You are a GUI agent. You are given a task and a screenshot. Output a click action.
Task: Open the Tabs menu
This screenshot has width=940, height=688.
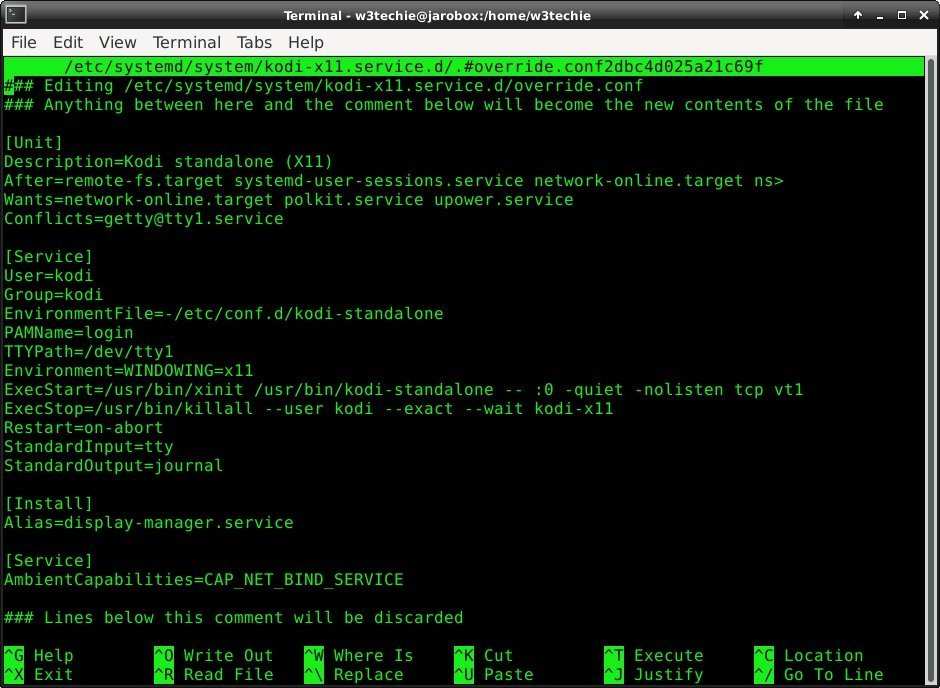click(x=253, y=42)
